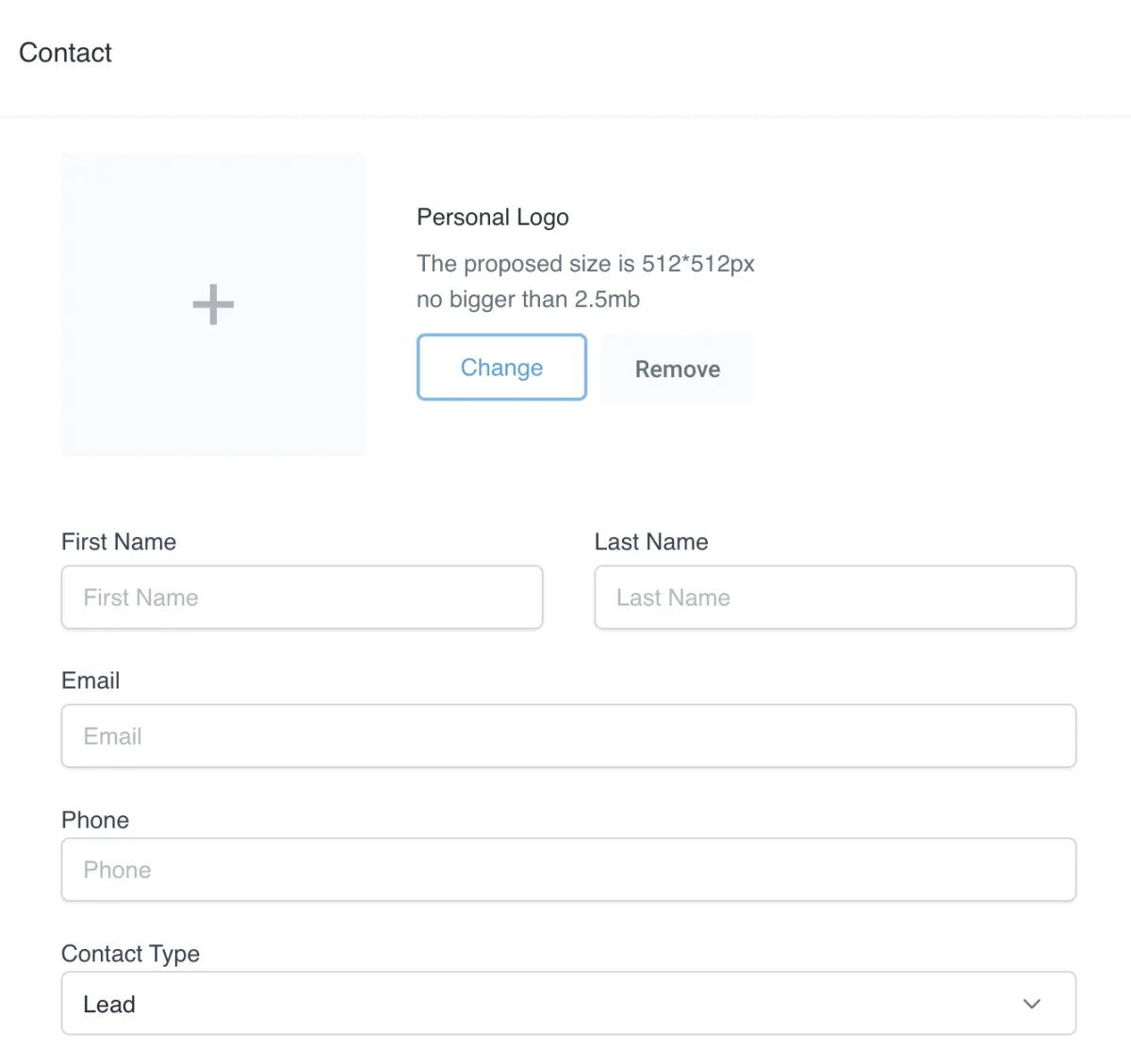Click the Change logo button
The height and width of the screenshot is (1064, 1131).
pos(501,368)
